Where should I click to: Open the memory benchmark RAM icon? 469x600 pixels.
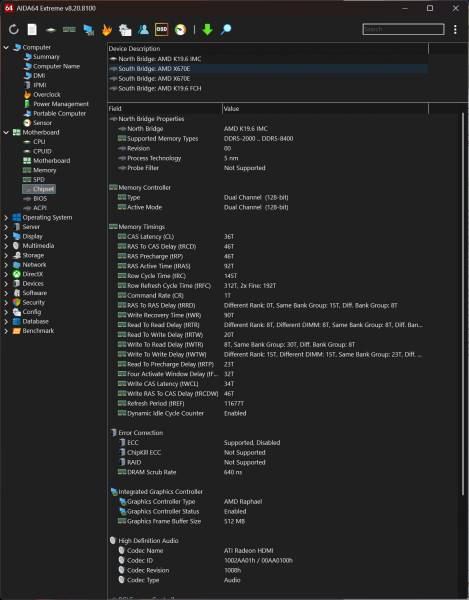(69, 29)
